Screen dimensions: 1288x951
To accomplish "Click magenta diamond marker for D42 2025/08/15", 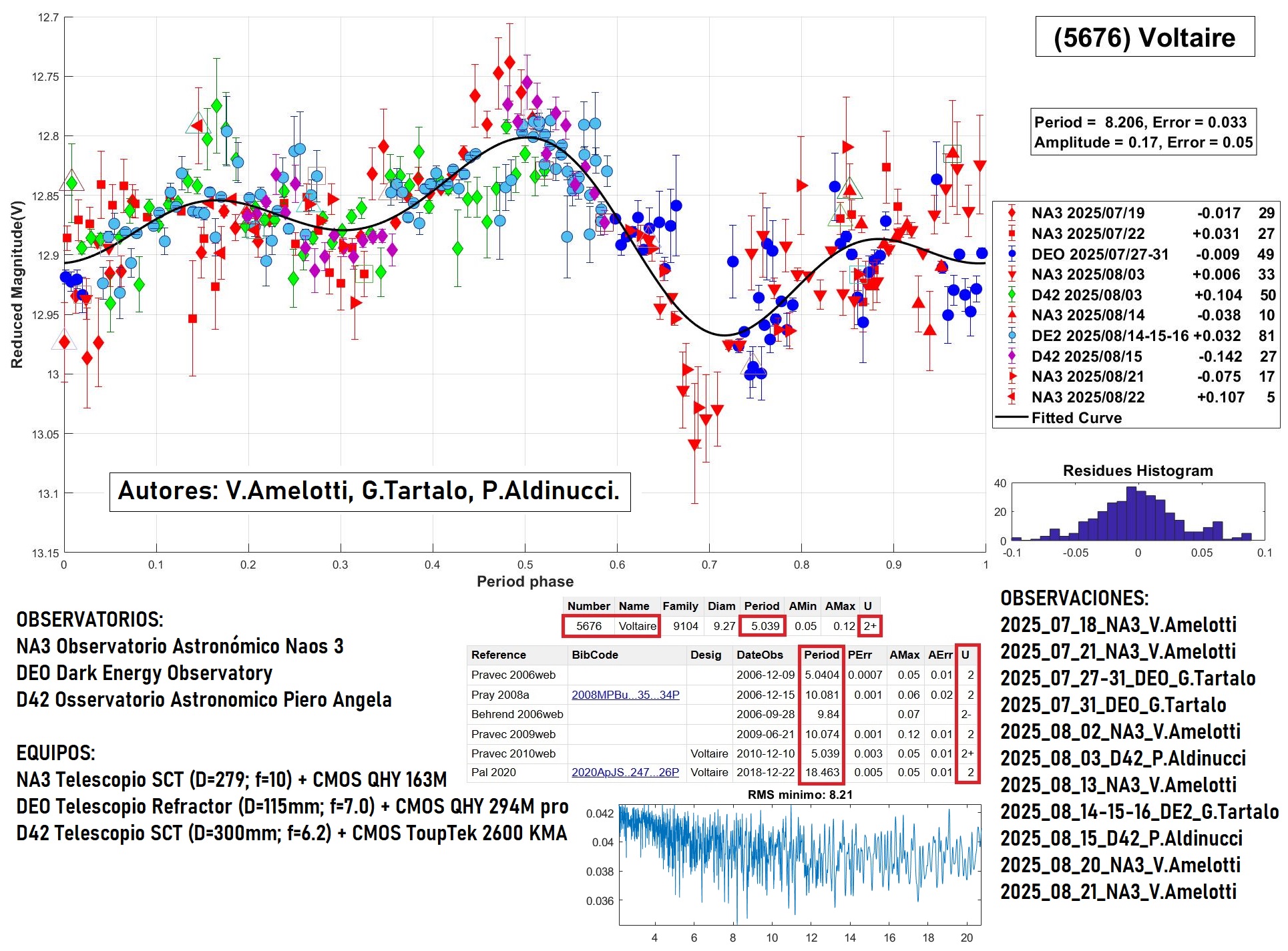I will click(x=1012, y=356).
